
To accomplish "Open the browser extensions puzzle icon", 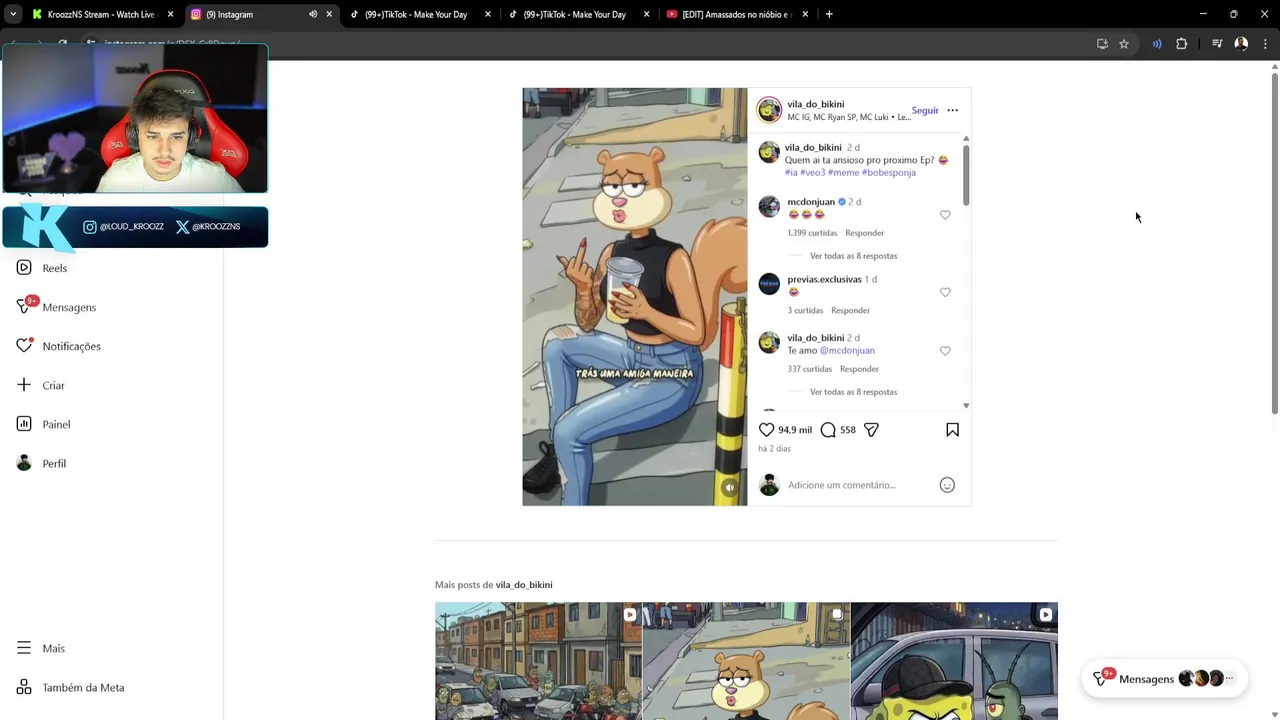I will [x=1181, y=44].
